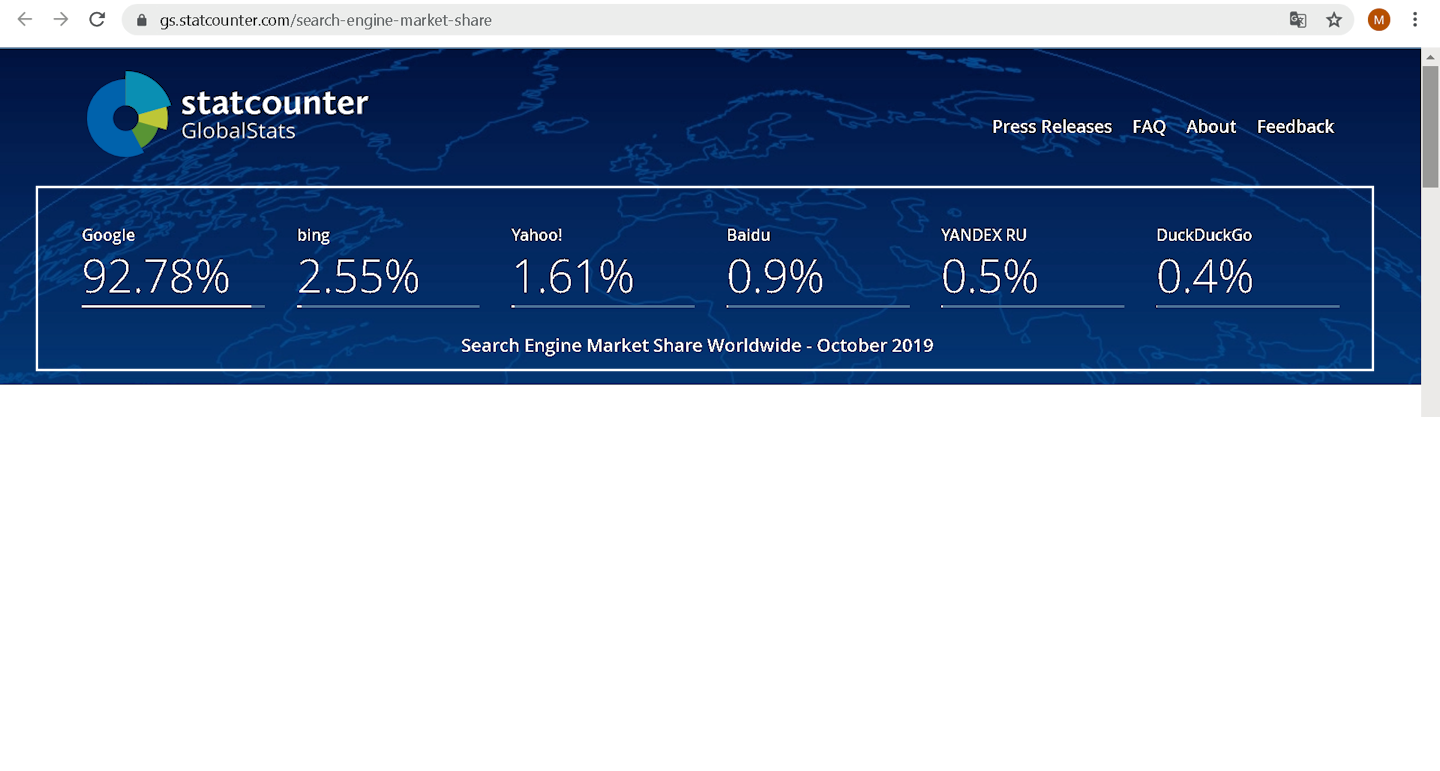Click the bing label
The width and height of the screenshot is (1440, 771).
coord(313,235)
